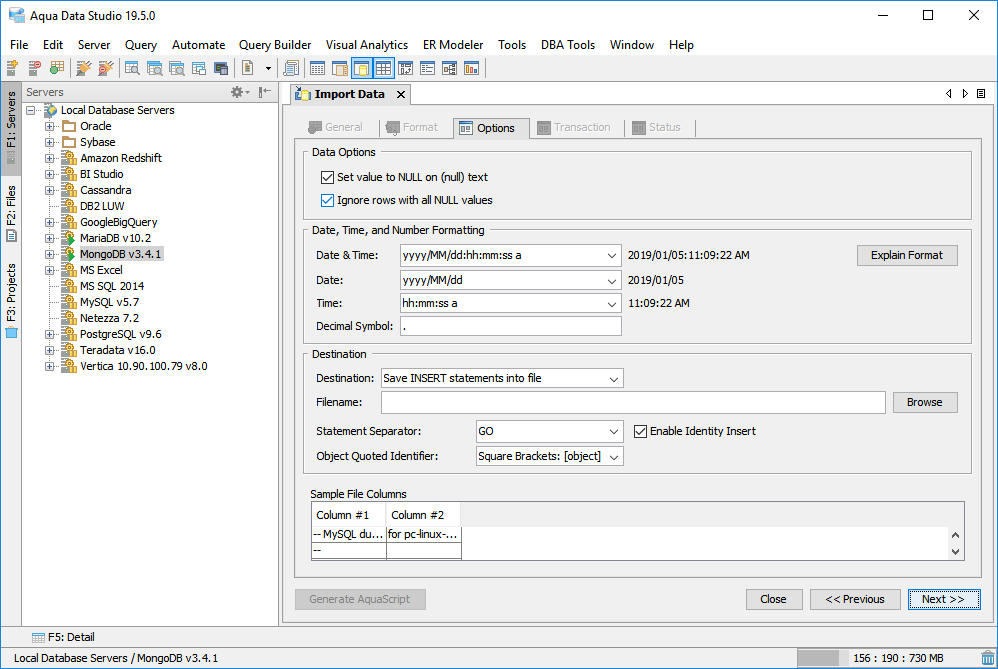
Task: Collapse the Local Database Servers root node
Action: tap(30, 110)
